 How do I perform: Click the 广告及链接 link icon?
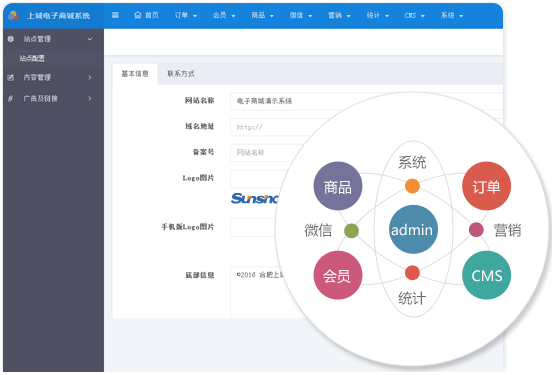(x=11, y=98)
